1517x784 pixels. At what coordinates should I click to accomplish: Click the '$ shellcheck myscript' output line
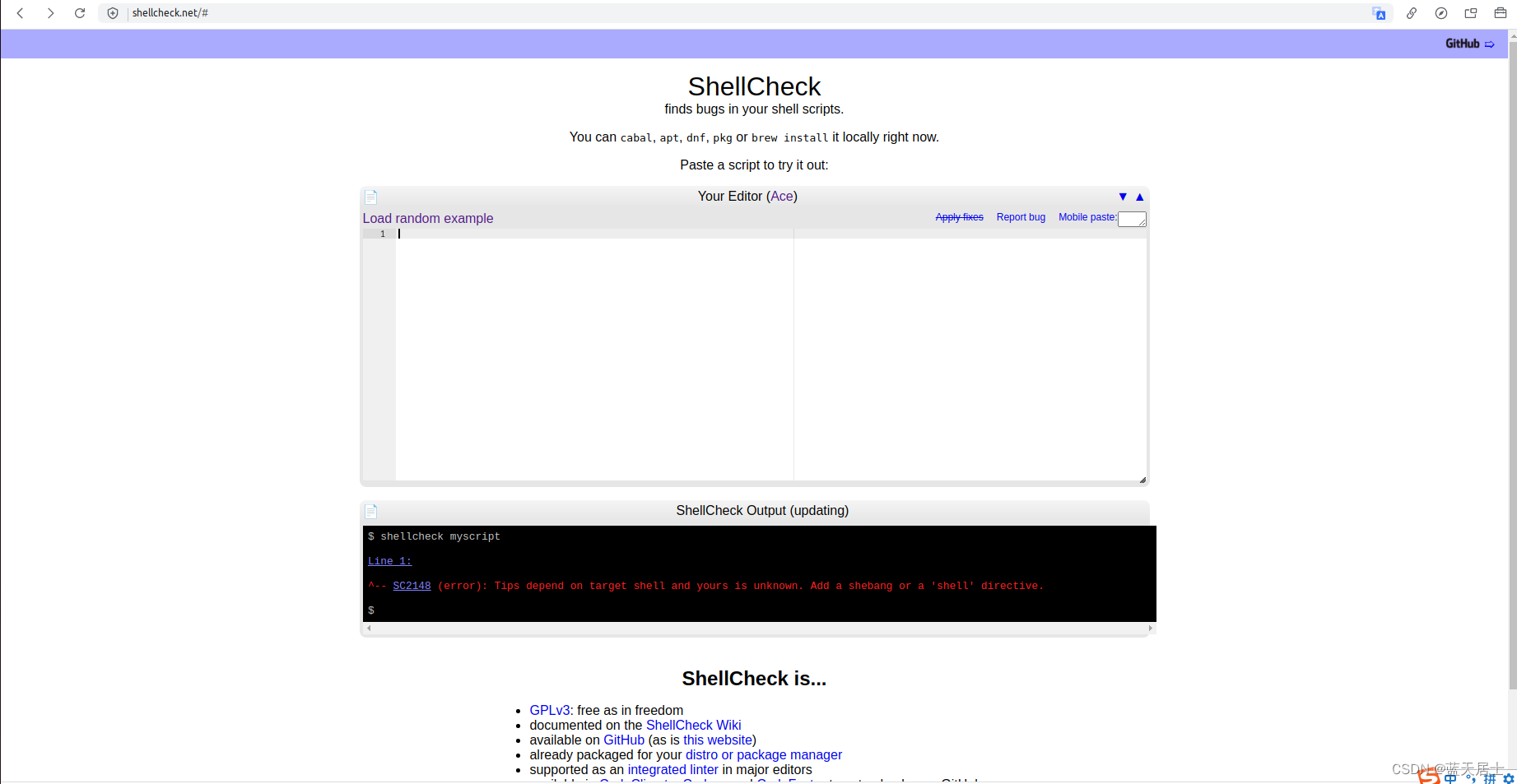[x=434, y=536]
